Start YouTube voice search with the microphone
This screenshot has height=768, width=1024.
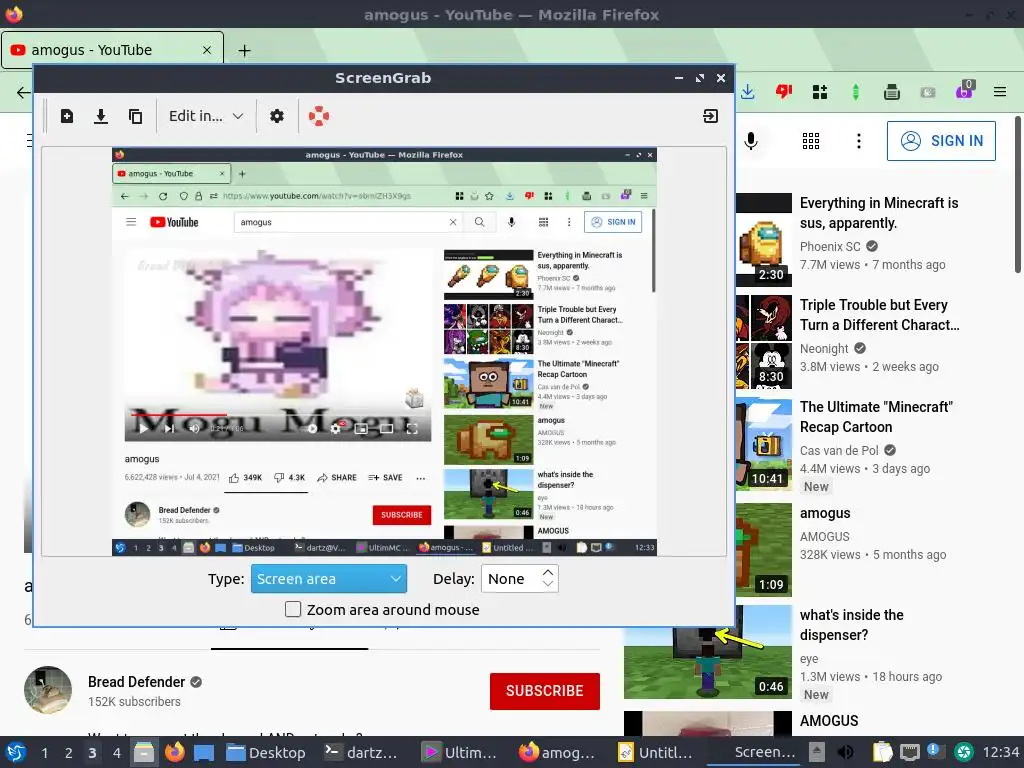click(x=751, y=141)
